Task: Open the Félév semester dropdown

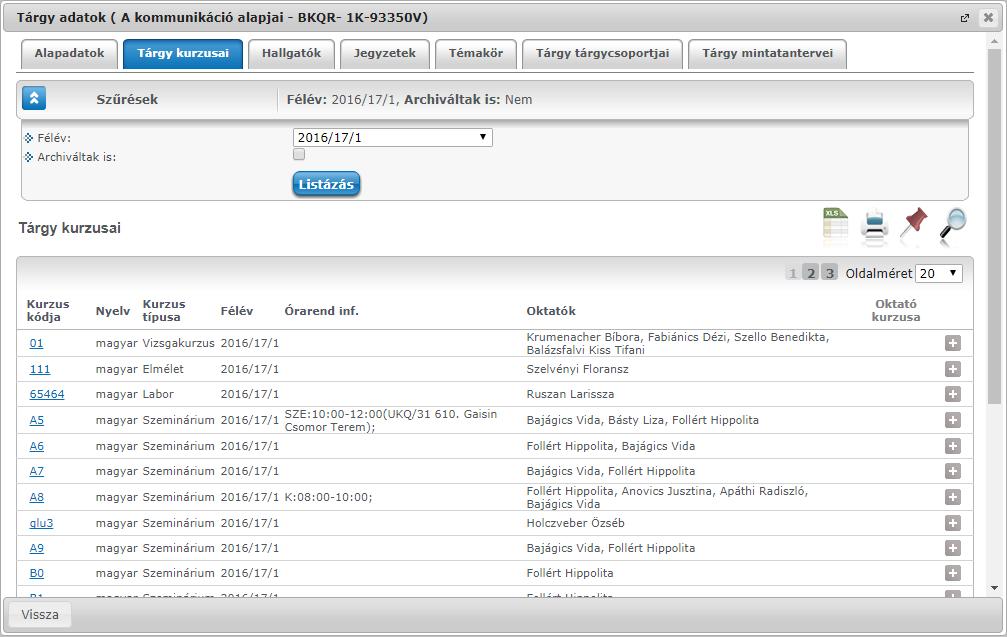Action: [392, 137]
